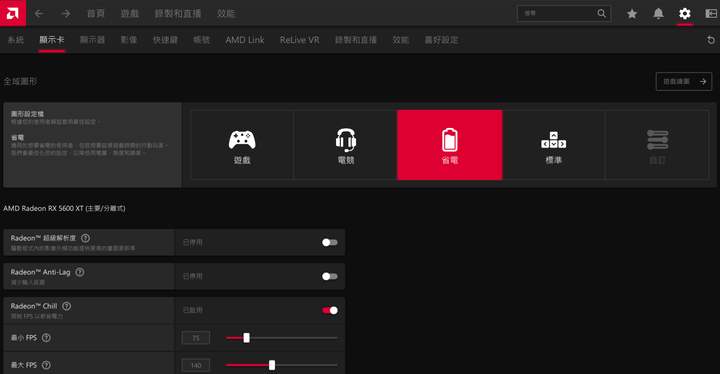Show help for 最大 FPS
The image size is (720, 374).
tap(46, 365)
